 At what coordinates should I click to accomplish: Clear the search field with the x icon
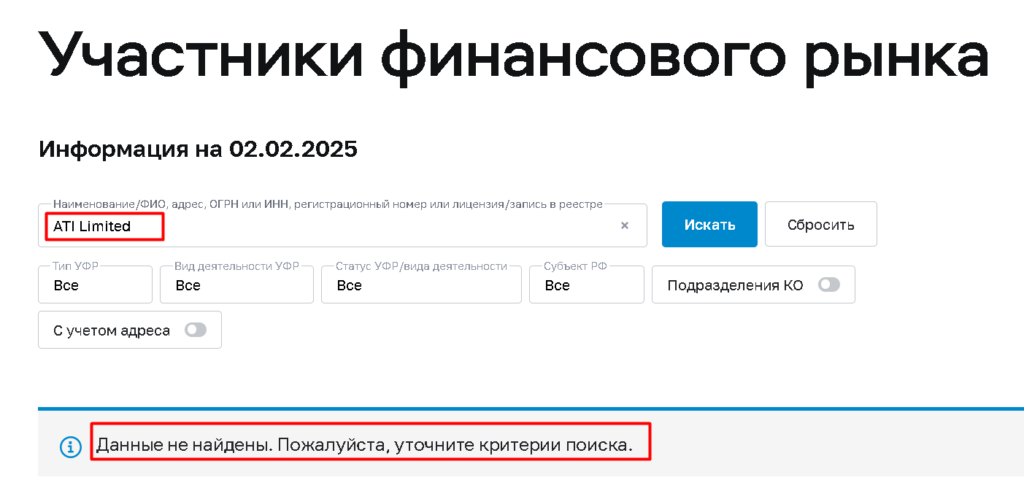tap(624, 225)
